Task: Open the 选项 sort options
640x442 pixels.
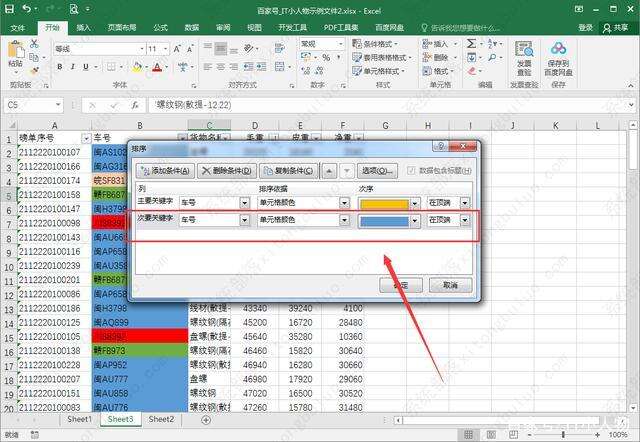Action: click(378, 171)
